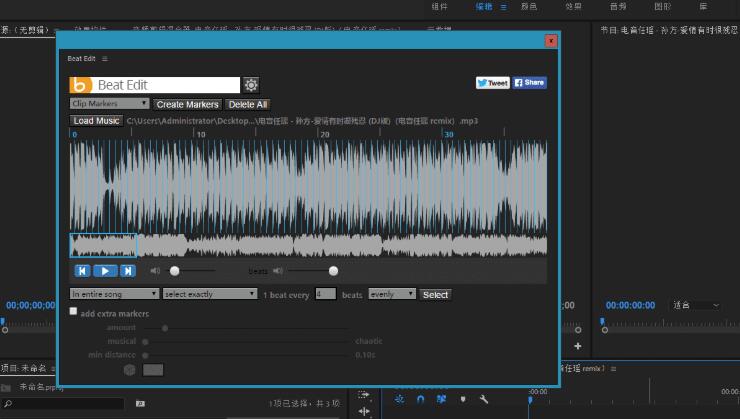This screenshot has width=740, height=419.
Task: Open the Beat Edit panel menu icon
Action: tap(105, 59)
